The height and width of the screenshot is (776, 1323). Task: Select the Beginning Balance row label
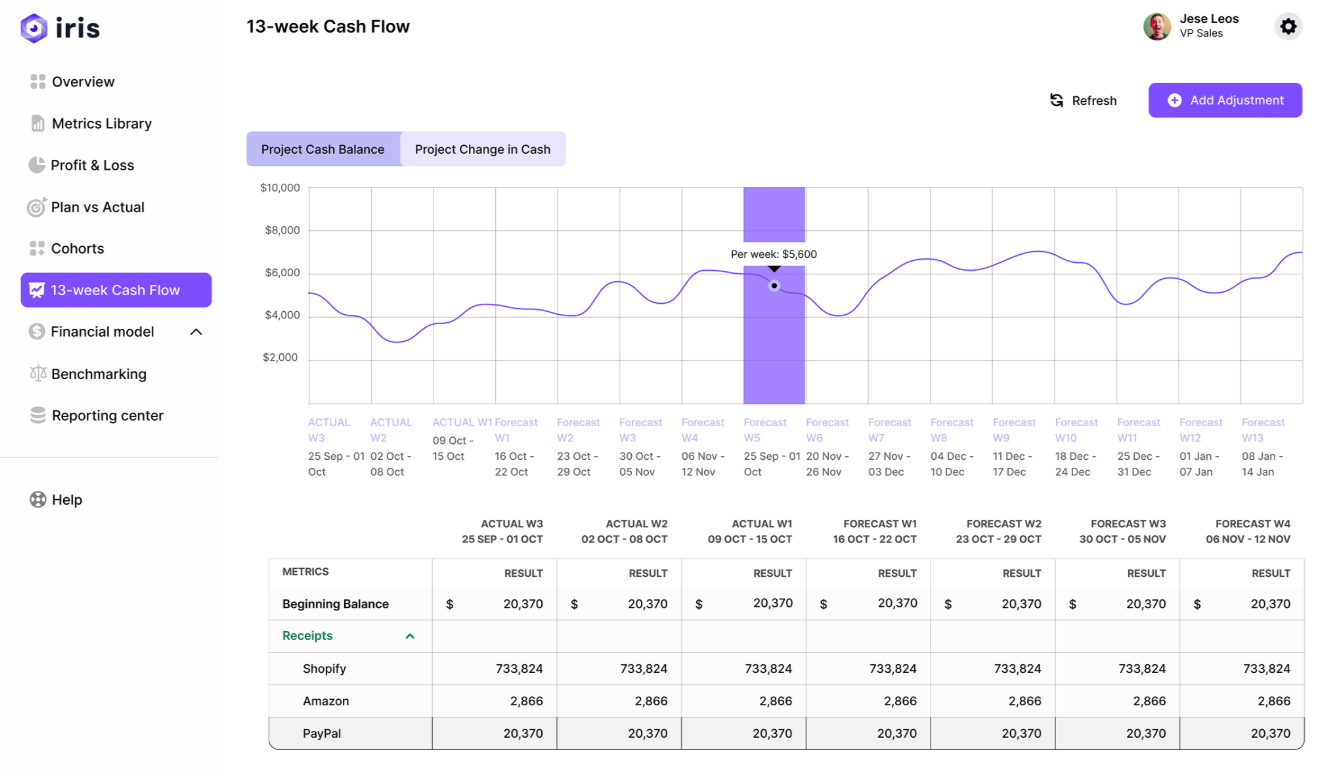click(x=336, y=604)
